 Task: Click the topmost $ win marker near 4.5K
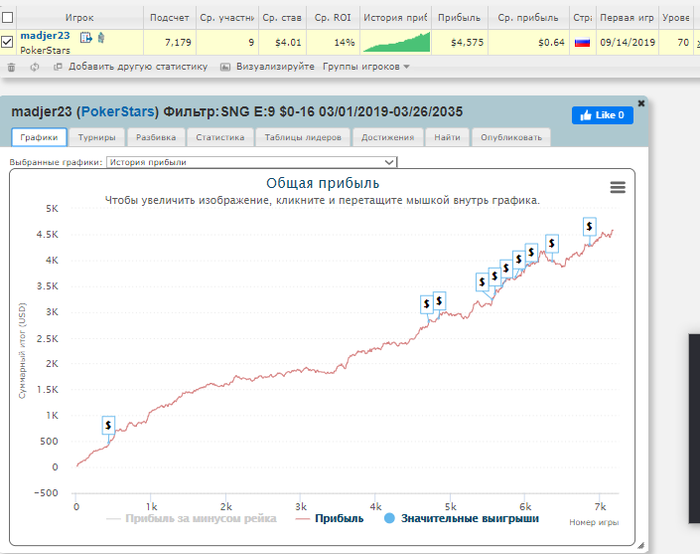click(589, 227)
